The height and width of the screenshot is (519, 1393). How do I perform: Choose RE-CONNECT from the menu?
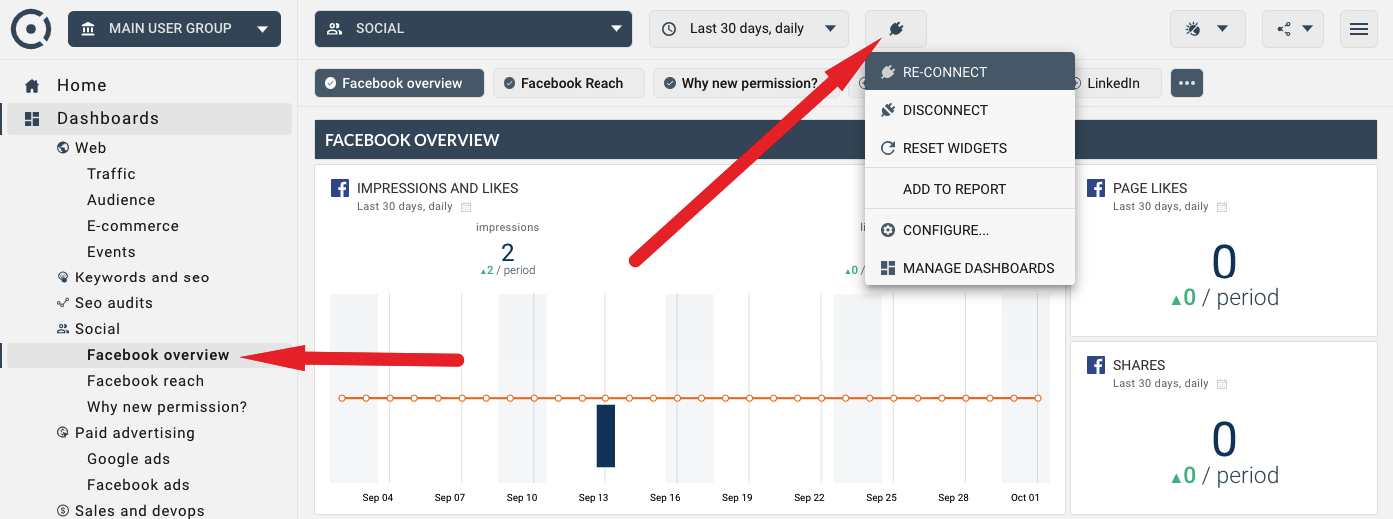click(x=970, y=72)
